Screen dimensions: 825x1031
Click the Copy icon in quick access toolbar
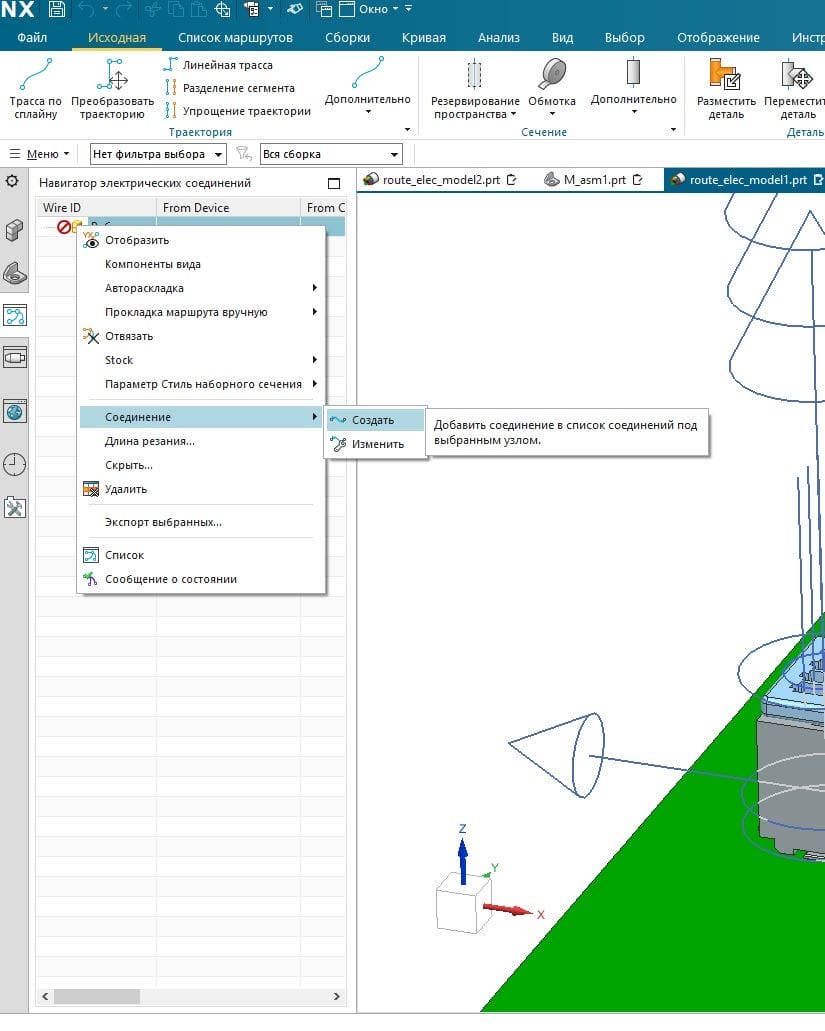tap(176, 9)
